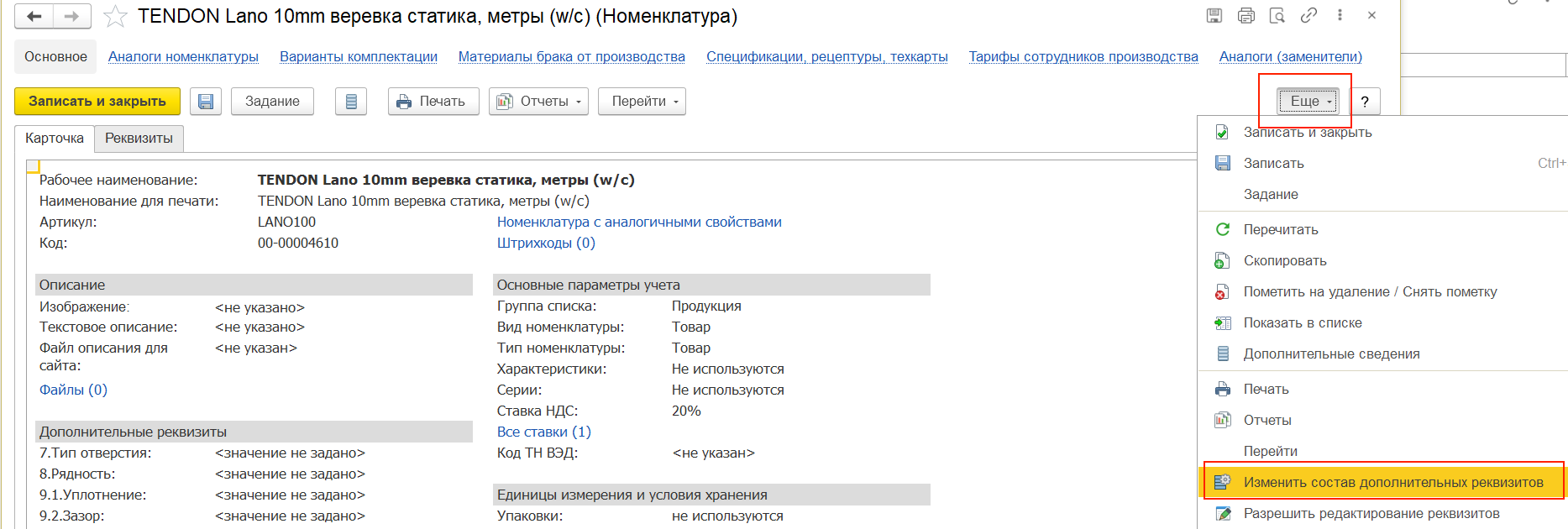Viewport: 1568px width, 529px height.
Task: Select Скопировать menu item
Action: (1285, 261)
